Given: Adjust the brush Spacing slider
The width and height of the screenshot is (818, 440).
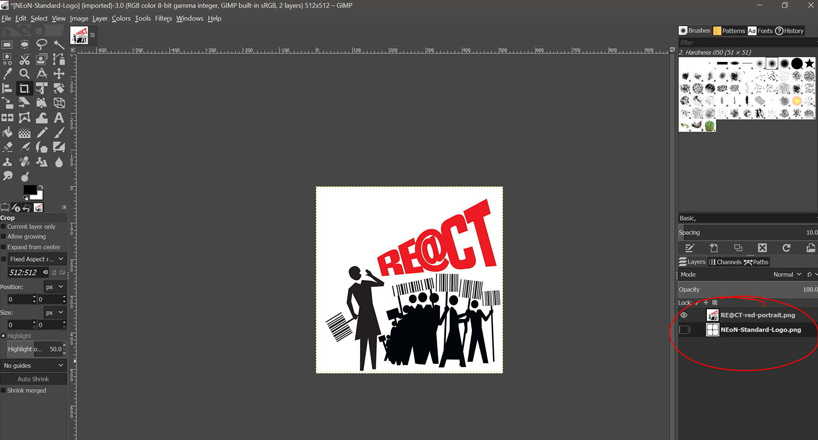Looking at the screenshot, I should tap(748, 233).
